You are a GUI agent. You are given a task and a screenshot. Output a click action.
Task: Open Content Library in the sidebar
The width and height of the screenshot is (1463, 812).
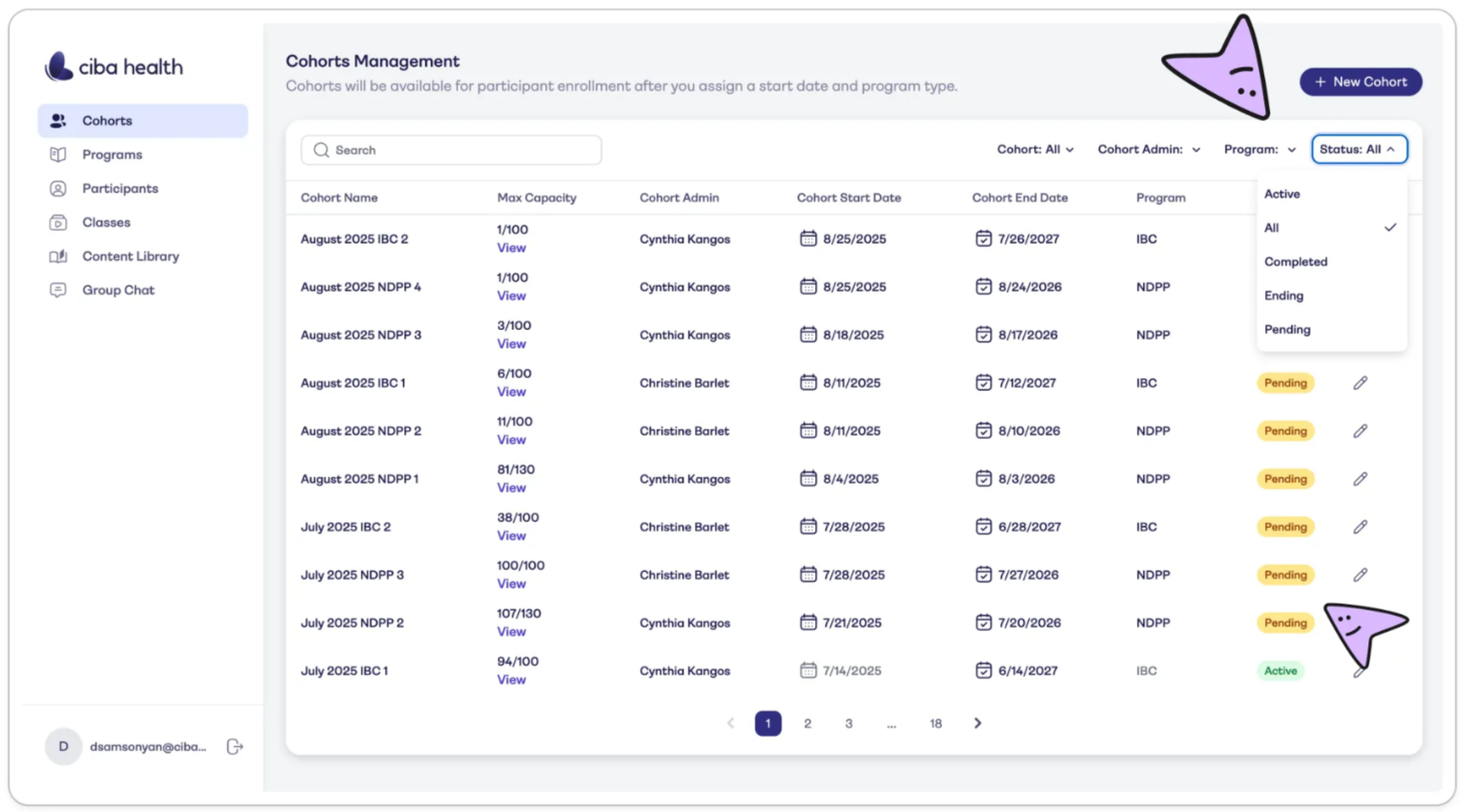[x=143, y=256]
